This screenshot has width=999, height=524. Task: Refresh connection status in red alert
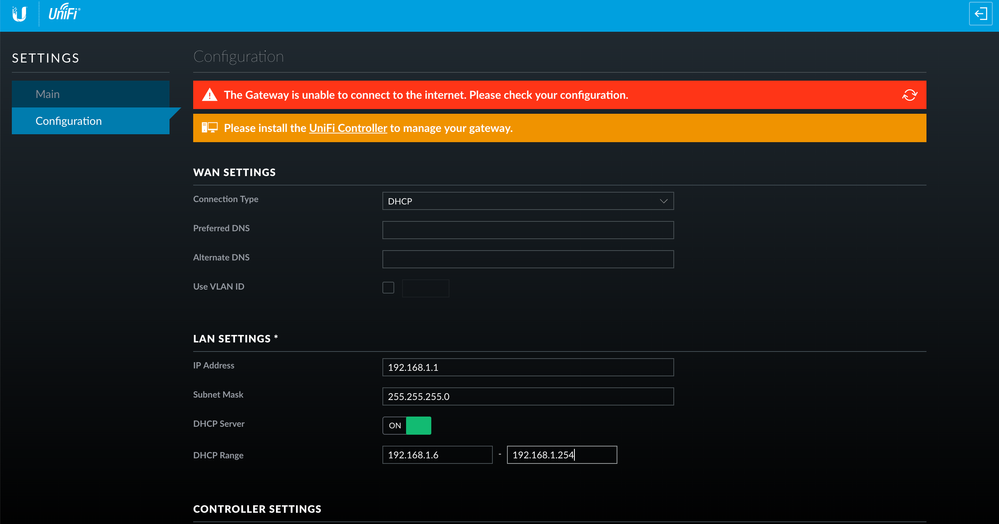(x=909, y=95)
